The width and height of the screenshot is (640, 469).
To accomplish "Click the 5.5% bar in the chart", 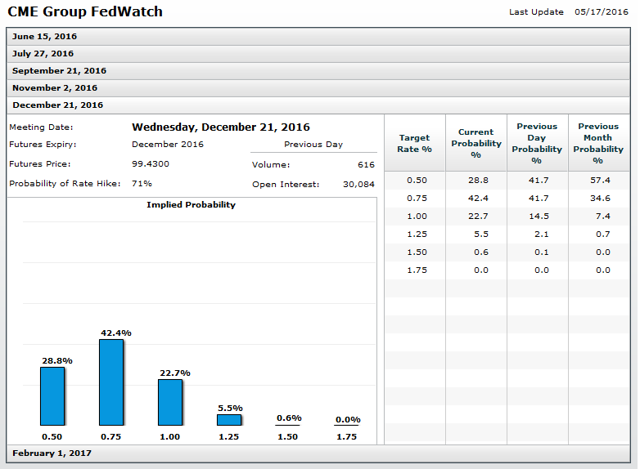I will point(229,420).
